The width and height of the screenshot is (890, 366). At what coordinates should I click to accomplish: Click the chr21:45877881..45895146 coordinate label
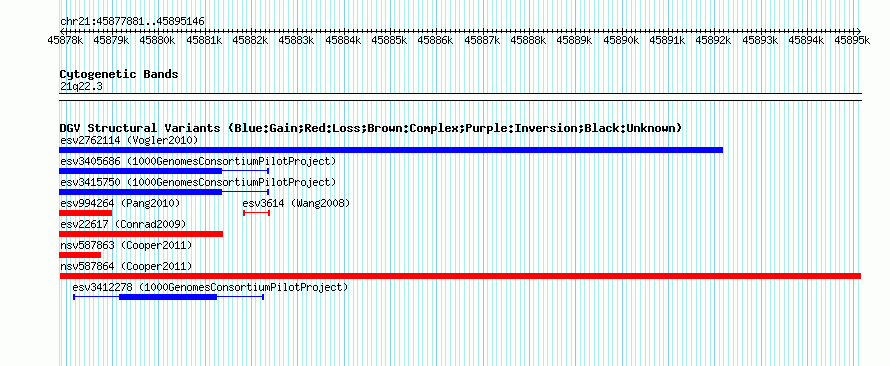(132, 21)
